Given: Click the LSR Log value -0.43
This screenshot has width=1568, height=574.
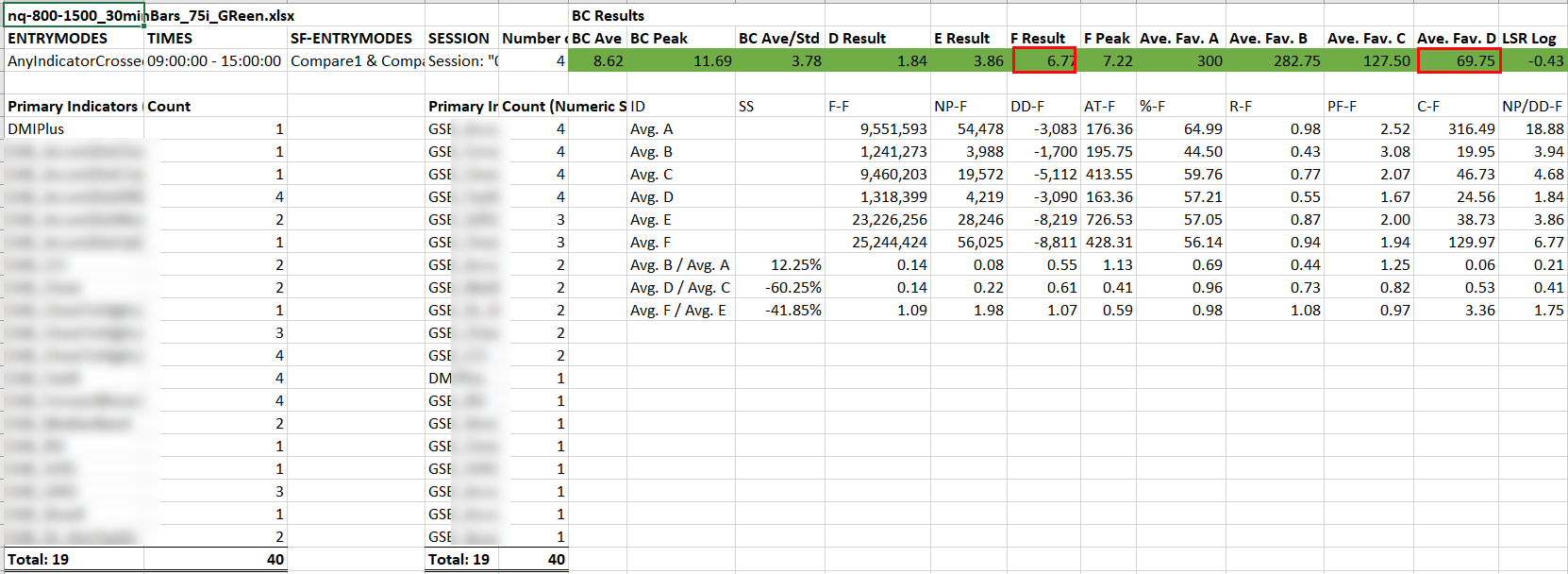Looking at the screenshot, I should click(1534, 61).
